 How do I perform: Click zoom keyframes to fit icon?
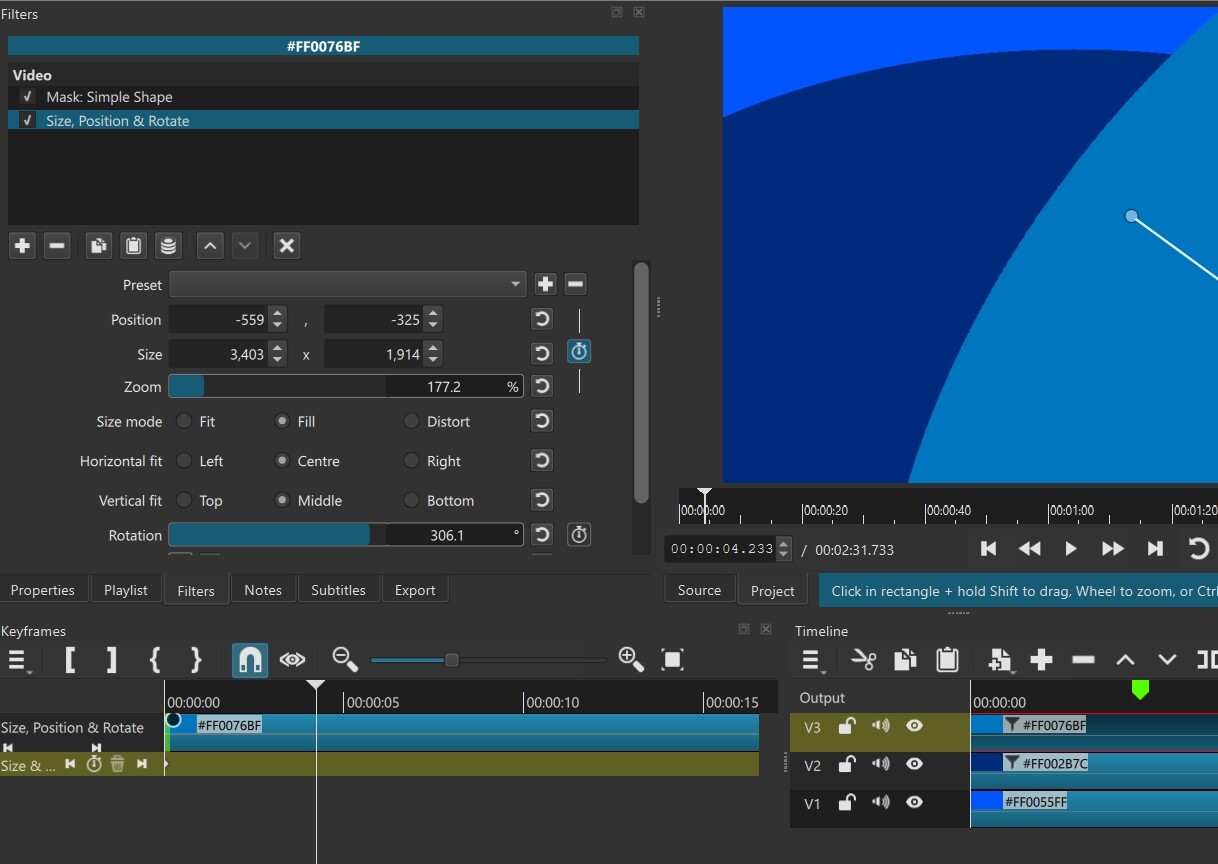pyautogui.click(x=672, y=660)
